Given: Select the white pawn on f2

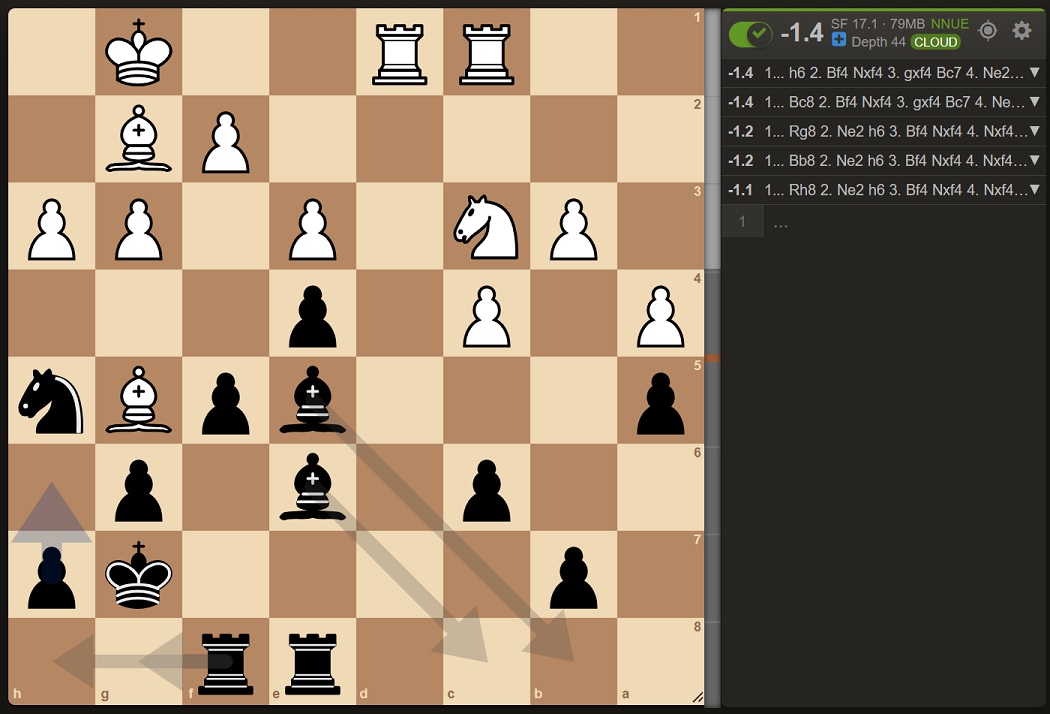Looking at the screenshot, I should coord(226,143).
